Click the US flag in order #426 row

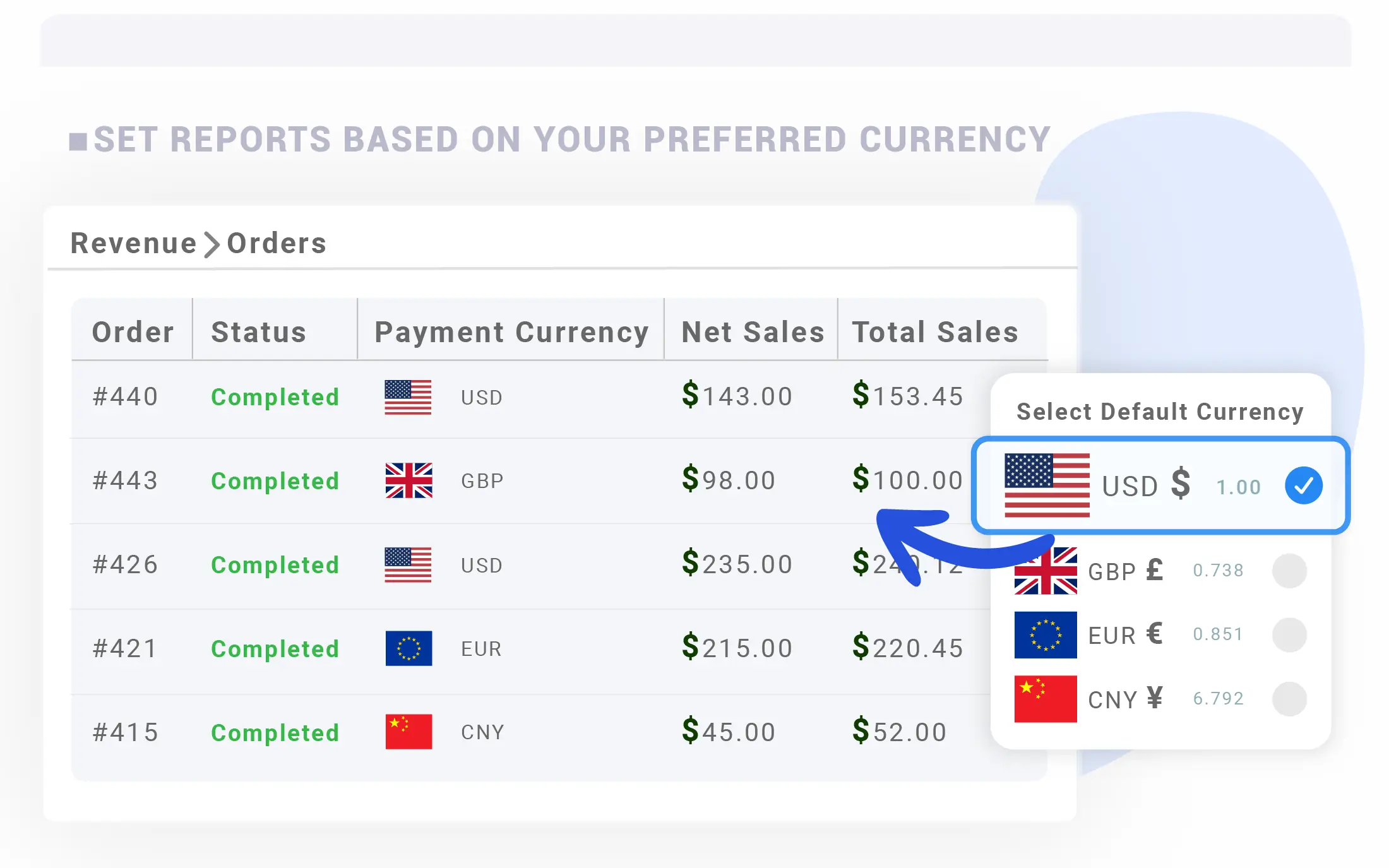[408, 564]
